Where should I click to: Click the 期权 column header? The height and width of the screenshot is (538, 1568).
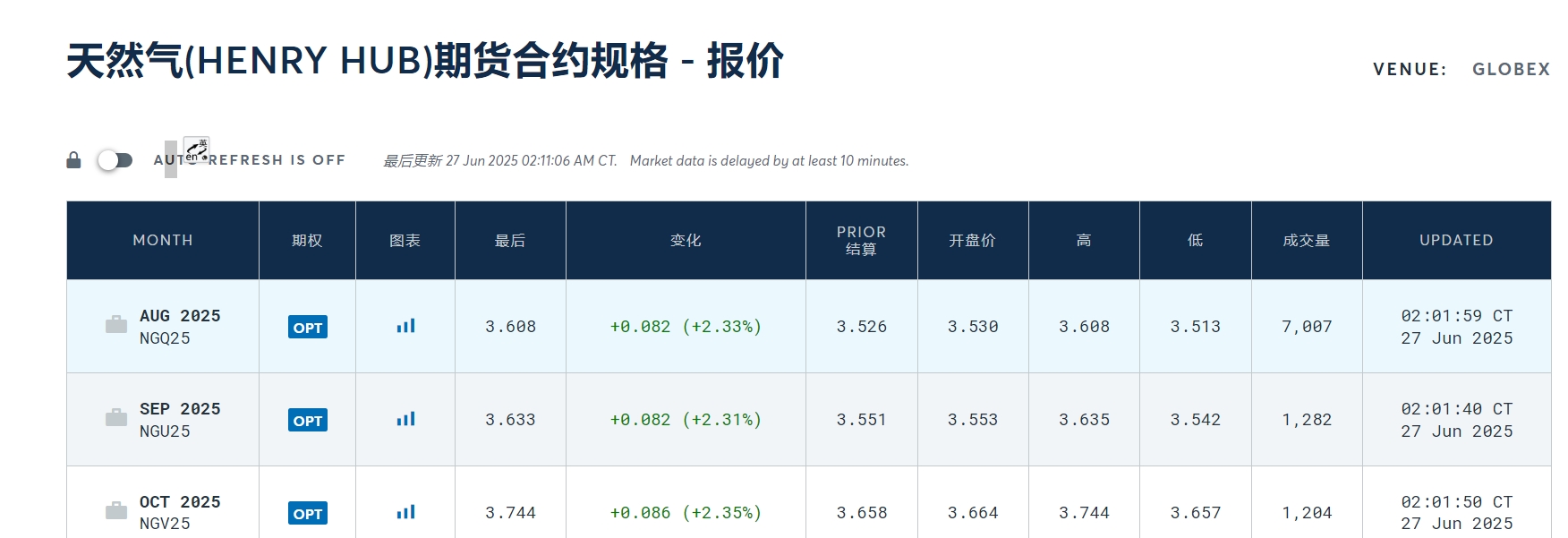point(307,240)
